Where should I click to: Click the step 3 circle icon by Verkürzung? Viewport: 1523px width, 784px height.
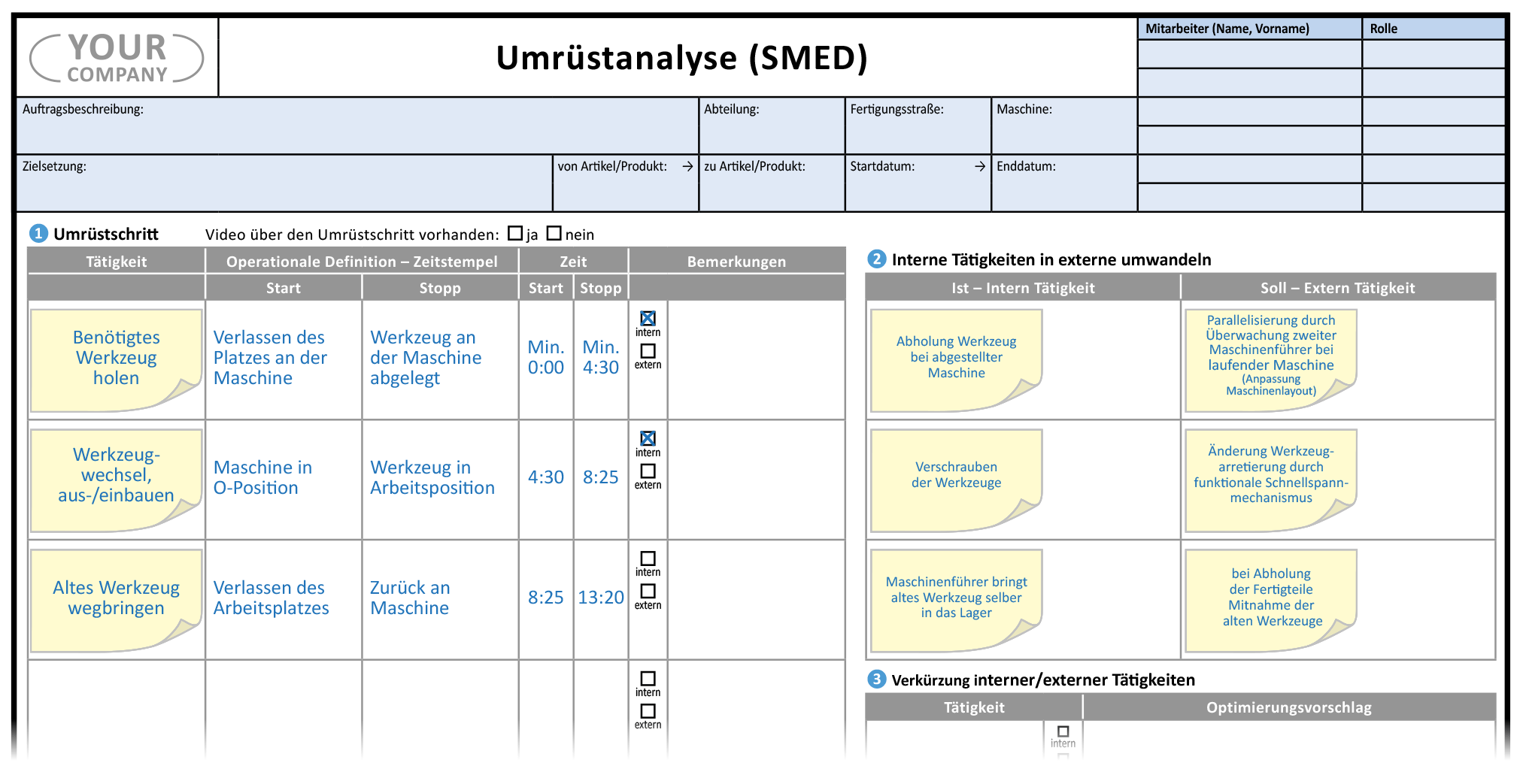pos(876,680)
